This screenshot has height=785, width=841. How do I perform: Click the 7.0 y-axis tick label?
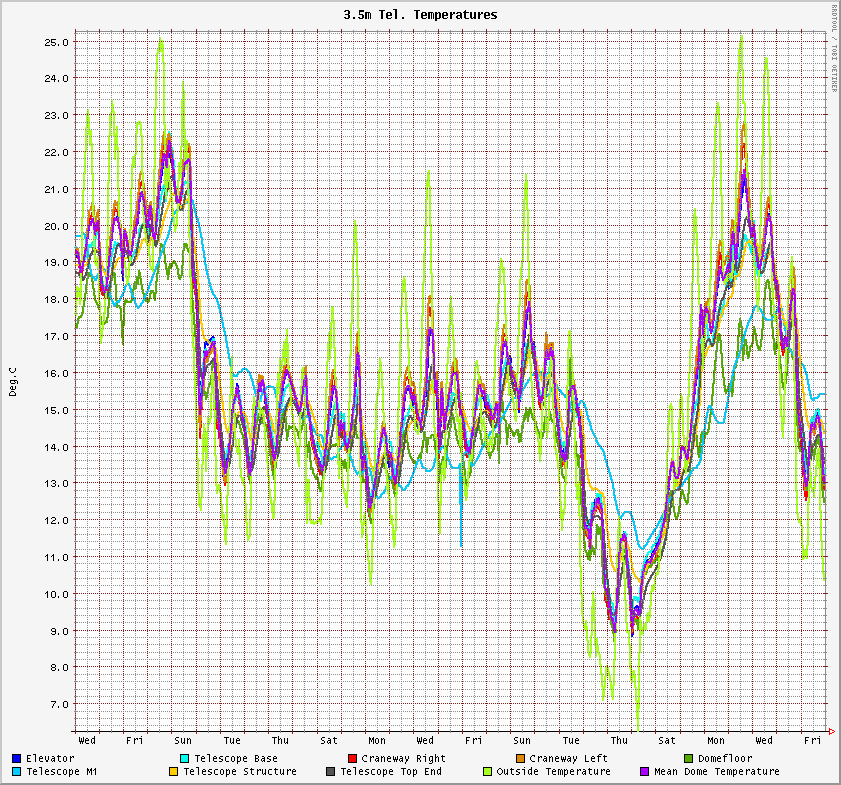(x=60, y=704)
